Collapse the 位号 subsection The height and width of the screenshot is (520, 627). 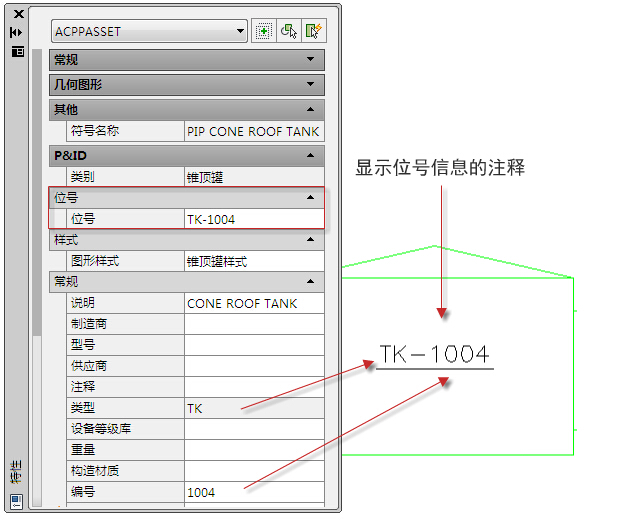[311, 198]
